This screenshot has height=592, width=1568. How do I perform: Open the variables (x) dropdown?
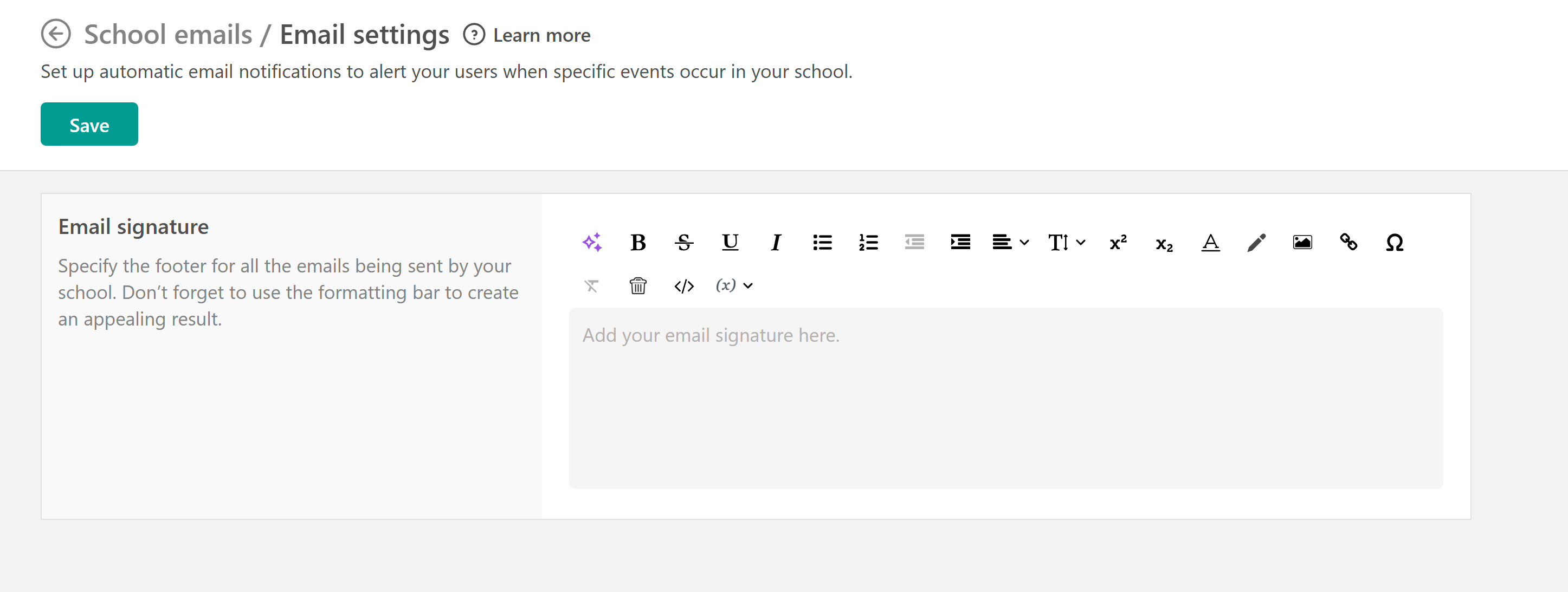(x=734, y=285)
